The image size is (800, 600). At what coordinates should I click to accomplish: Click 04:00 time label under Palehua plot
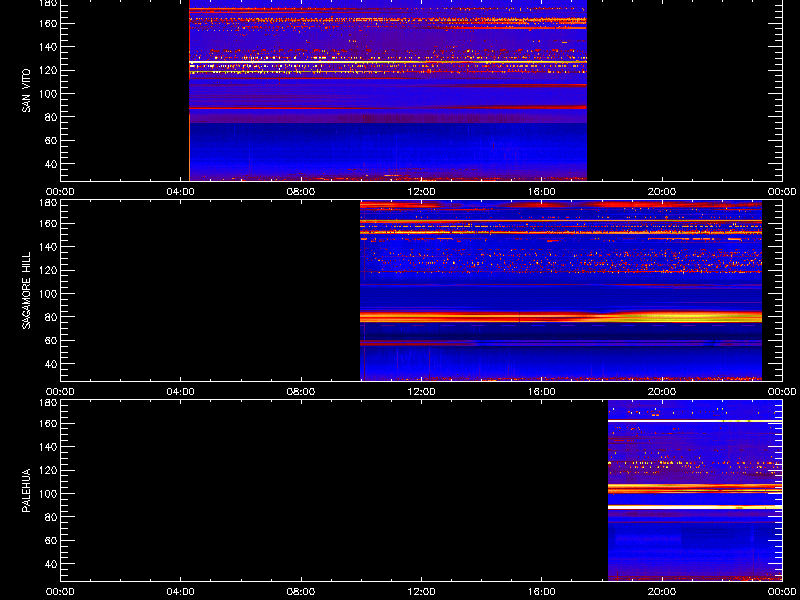pyautogui.click(x=181, y=592)
